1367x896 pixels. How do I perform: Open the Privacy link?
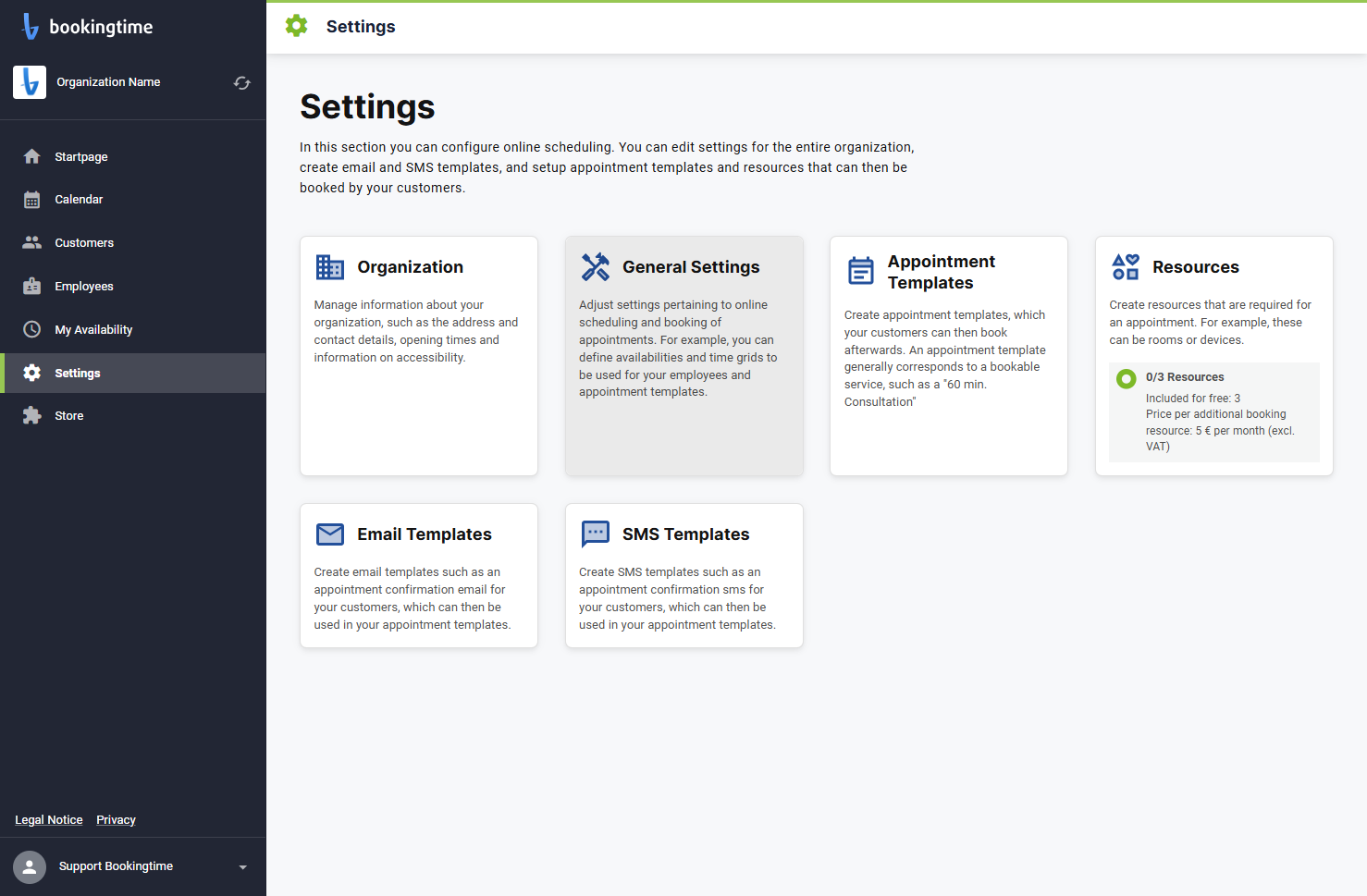point(116,820)
